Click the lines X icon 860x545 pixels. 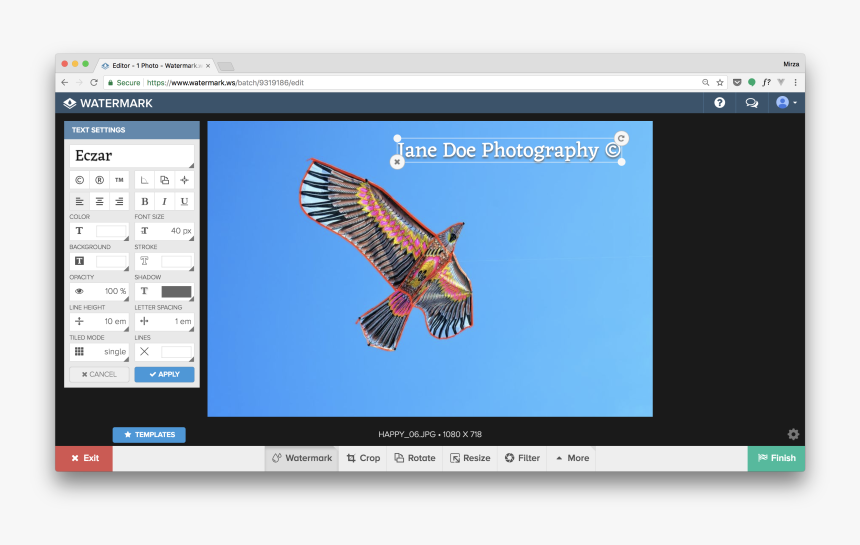click(144, 351)
